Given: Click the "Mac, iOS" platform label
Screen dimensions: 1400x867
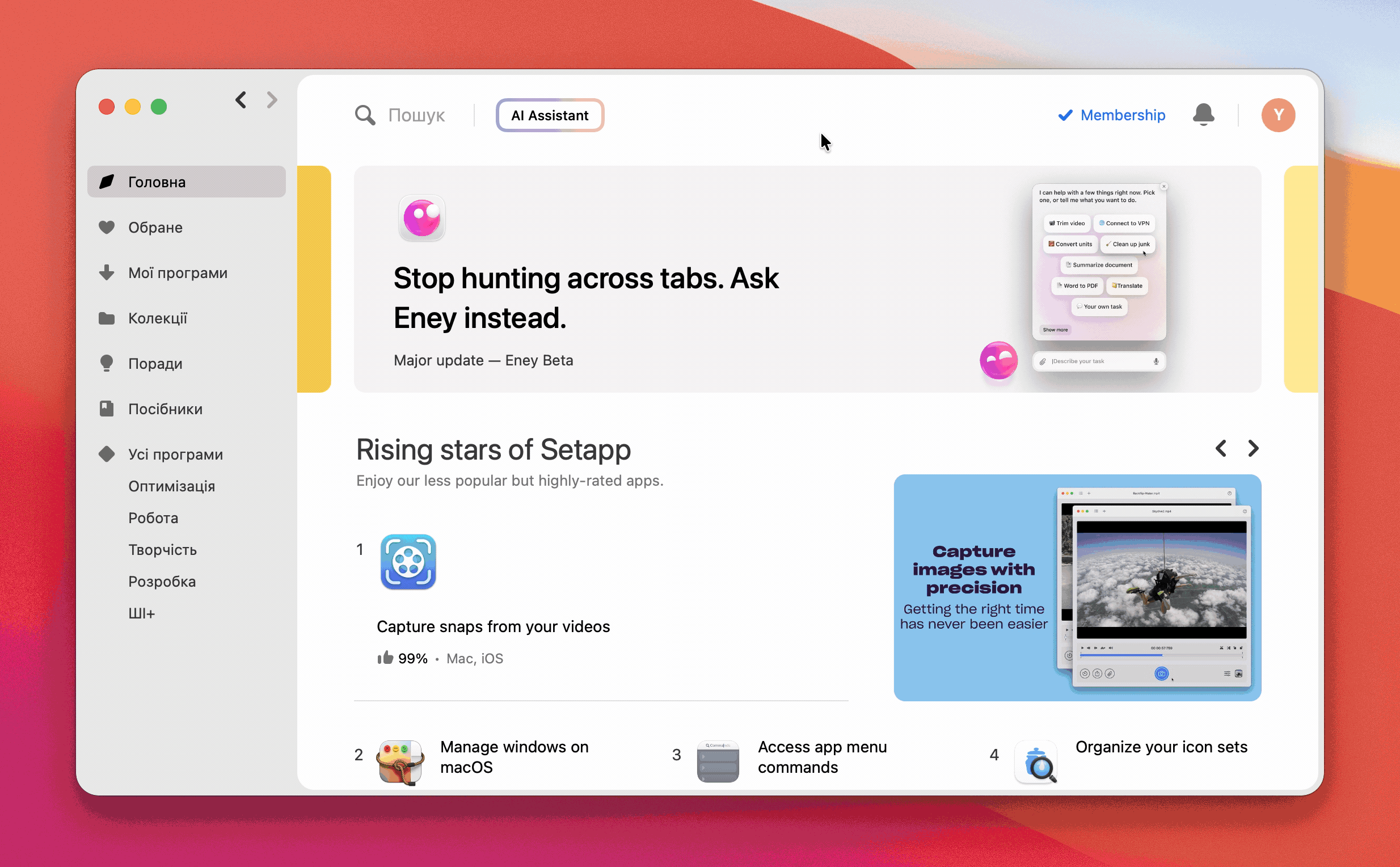Looking at the screenshot, I should click(475, 658).
